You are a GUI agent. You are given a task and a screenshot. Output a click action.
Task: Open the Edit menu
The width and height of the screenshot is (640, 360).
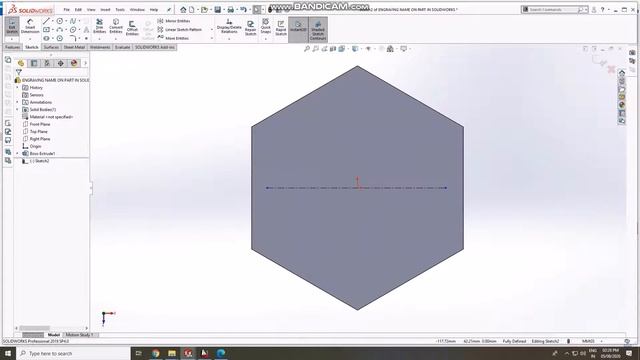click(x=78, y=9)
